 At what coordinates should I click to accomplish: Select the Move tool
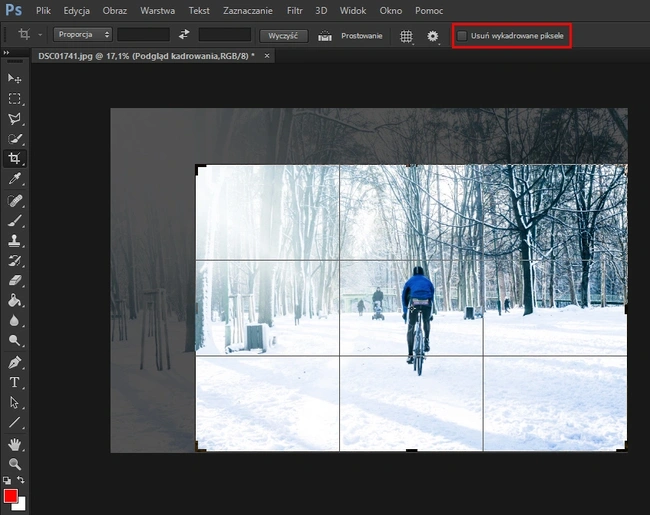14,78
